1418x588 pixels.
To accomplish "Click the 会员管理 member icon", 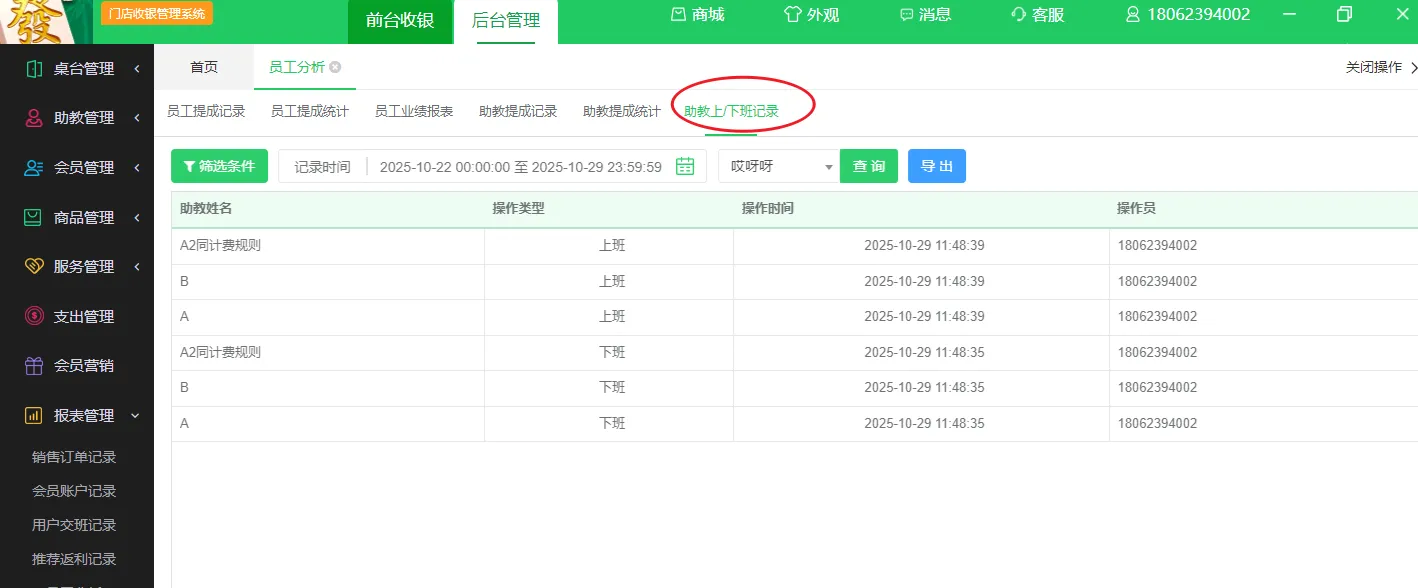I will click(34, 168).
